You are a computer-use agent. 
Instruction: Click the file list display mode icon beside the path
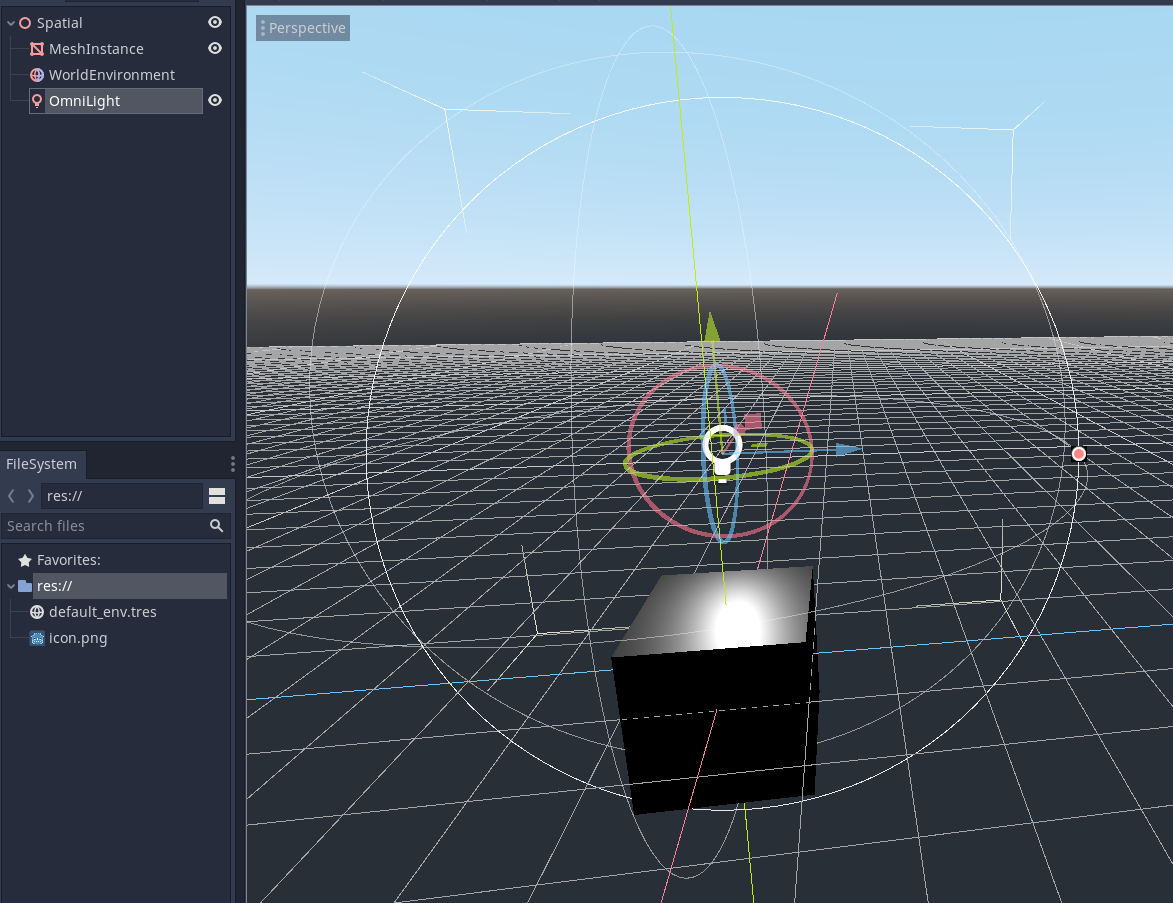[217, 495]
